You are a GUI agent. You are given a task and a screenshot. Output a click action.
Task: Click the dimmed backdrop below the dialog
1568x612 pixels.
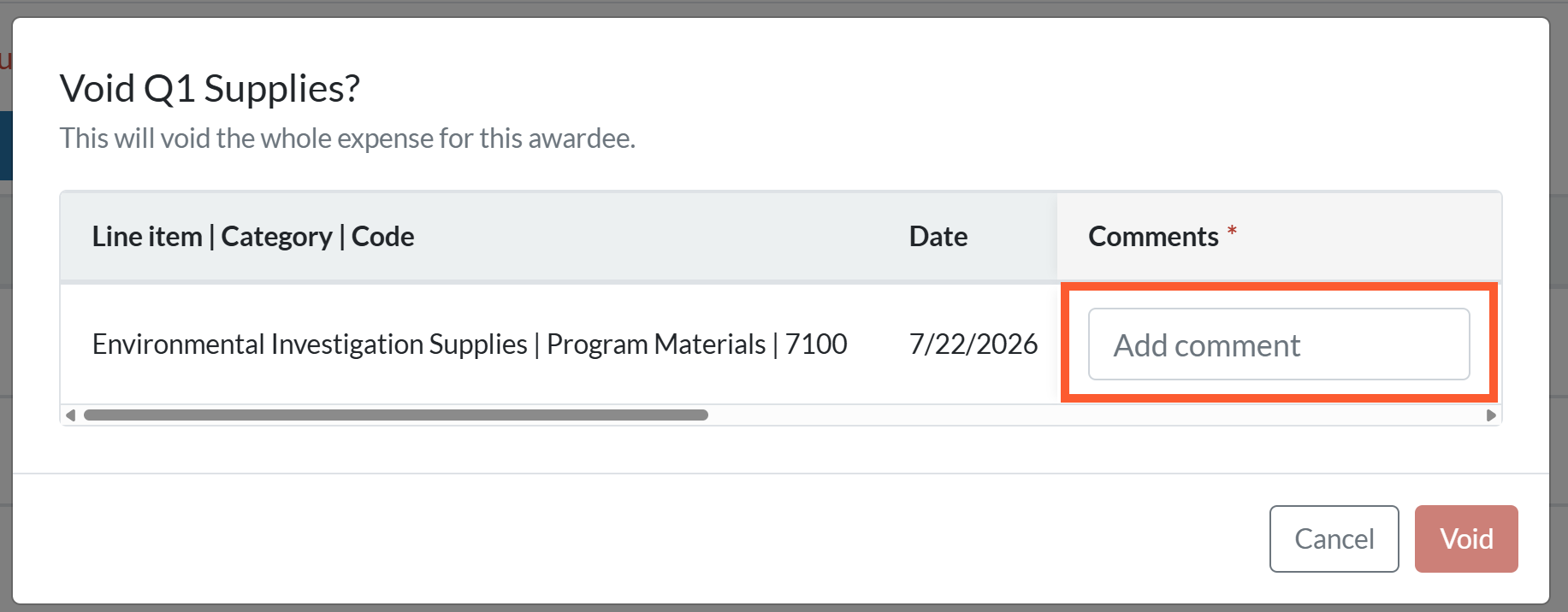click(x=784, y=609)
